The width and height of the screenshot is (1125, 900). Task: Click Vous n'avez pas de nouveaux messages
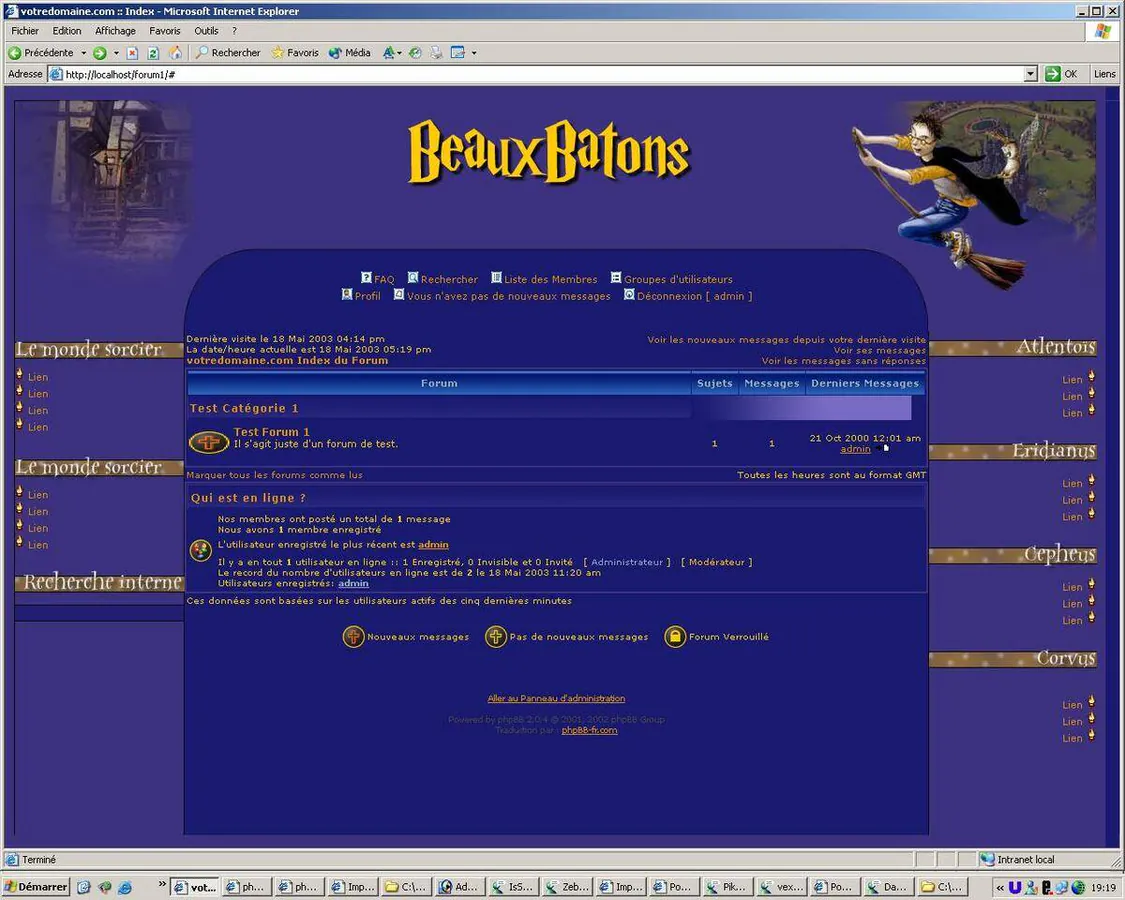coord(509,296)
